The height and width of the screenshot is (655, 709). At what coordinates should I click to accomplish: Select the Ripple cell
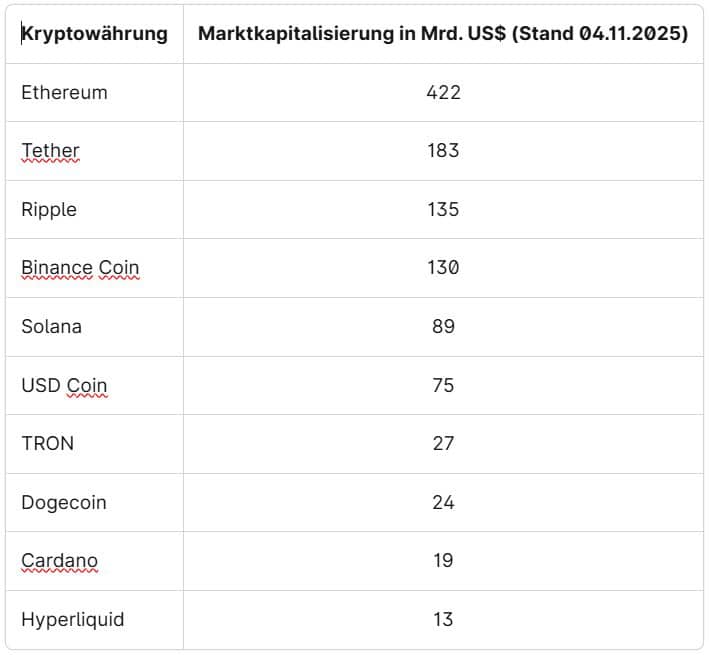click(49, 209)
